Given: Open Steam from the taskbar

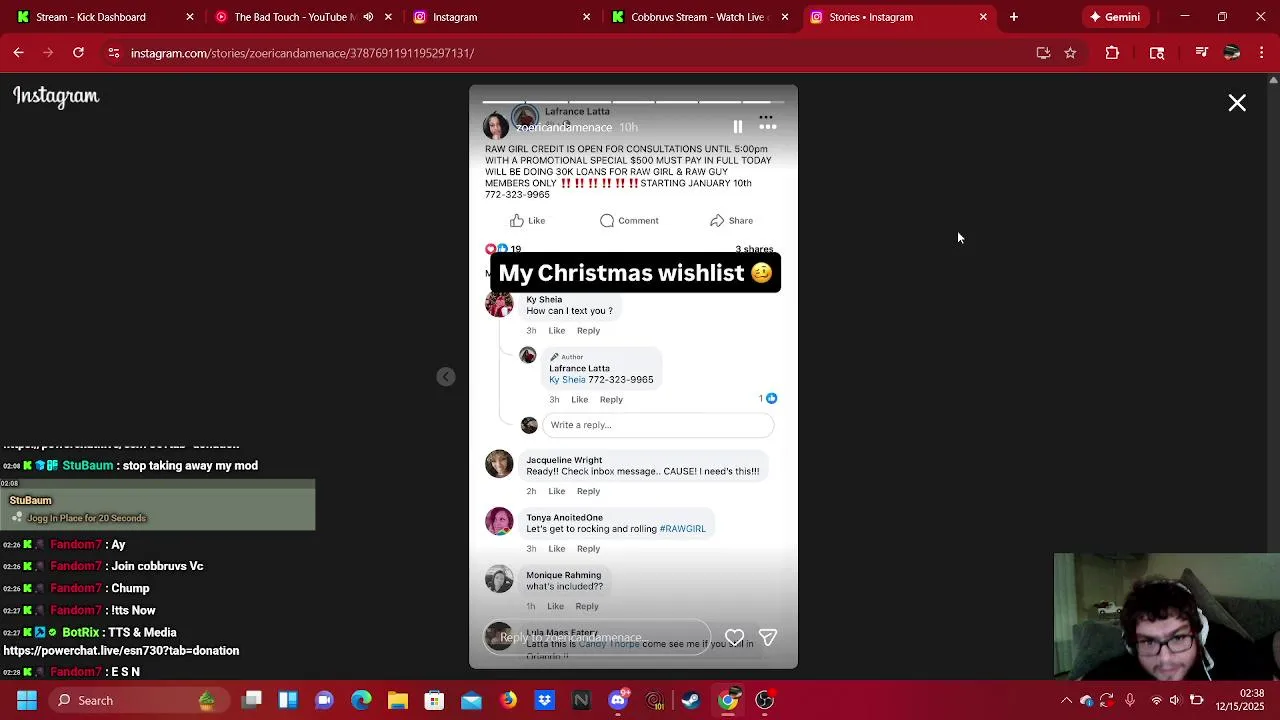Looking at the screenshot, I should [x=691, y=700].
